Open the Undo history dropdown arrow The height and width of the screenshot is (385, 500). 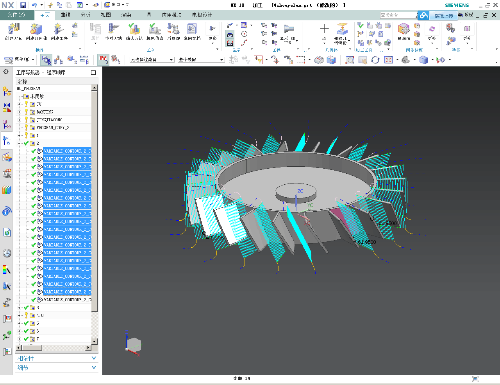[41, 5]
